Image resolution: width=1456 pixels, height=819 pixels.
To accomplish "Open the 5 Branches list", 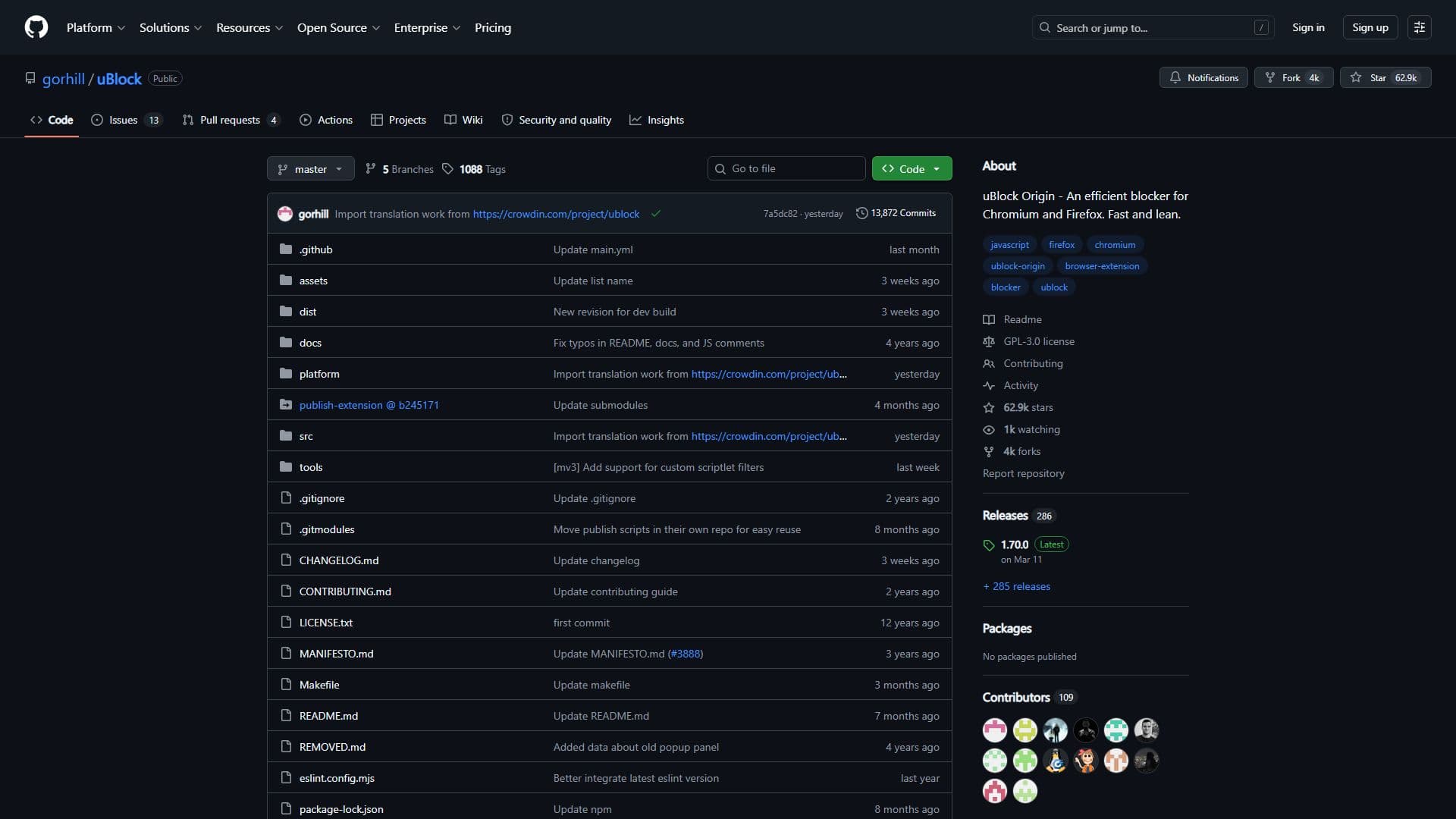I will coord(399,169).
